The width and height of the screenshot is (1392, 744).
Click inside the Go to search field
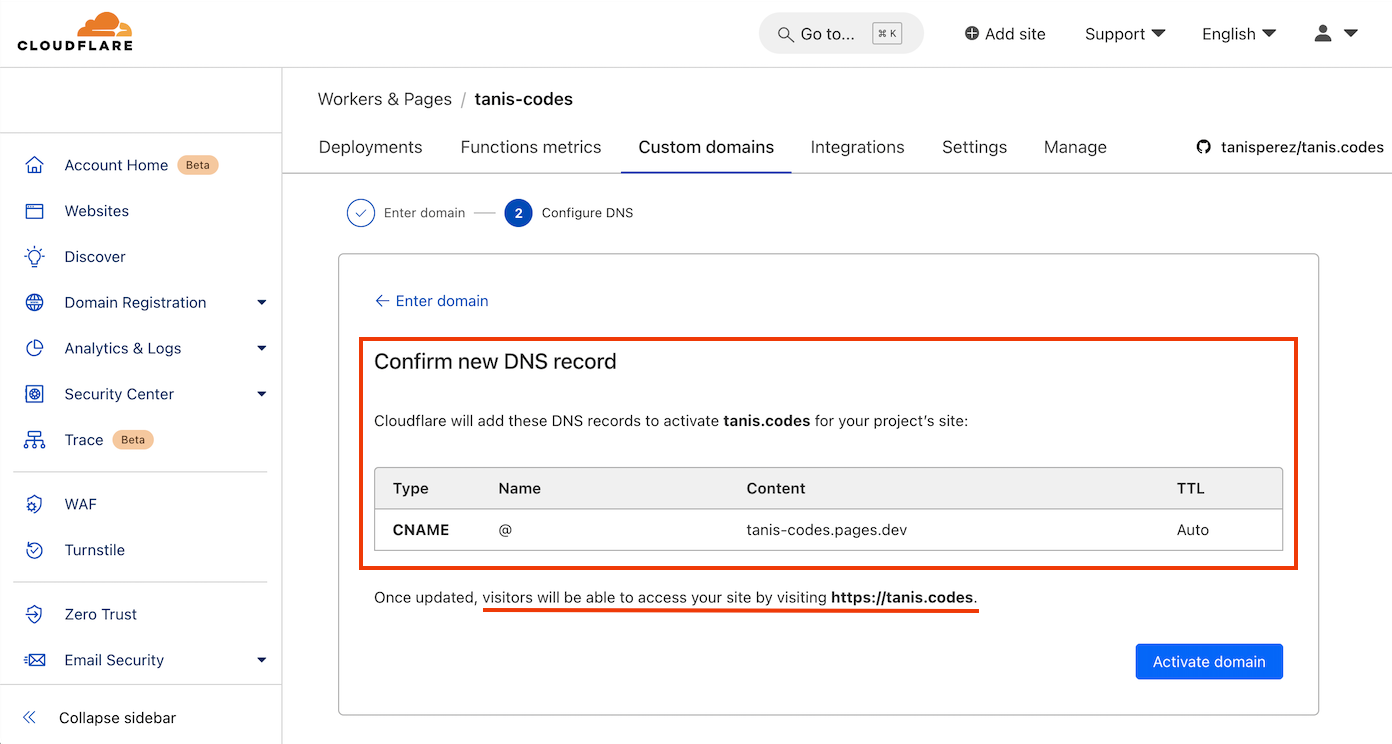[840, 33]
